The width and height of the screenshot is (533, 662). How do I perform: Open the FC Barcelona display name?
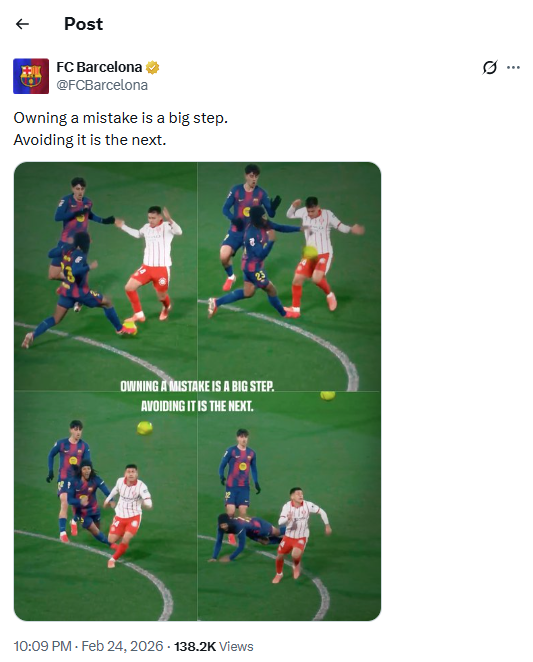click(x=99, y=67)
